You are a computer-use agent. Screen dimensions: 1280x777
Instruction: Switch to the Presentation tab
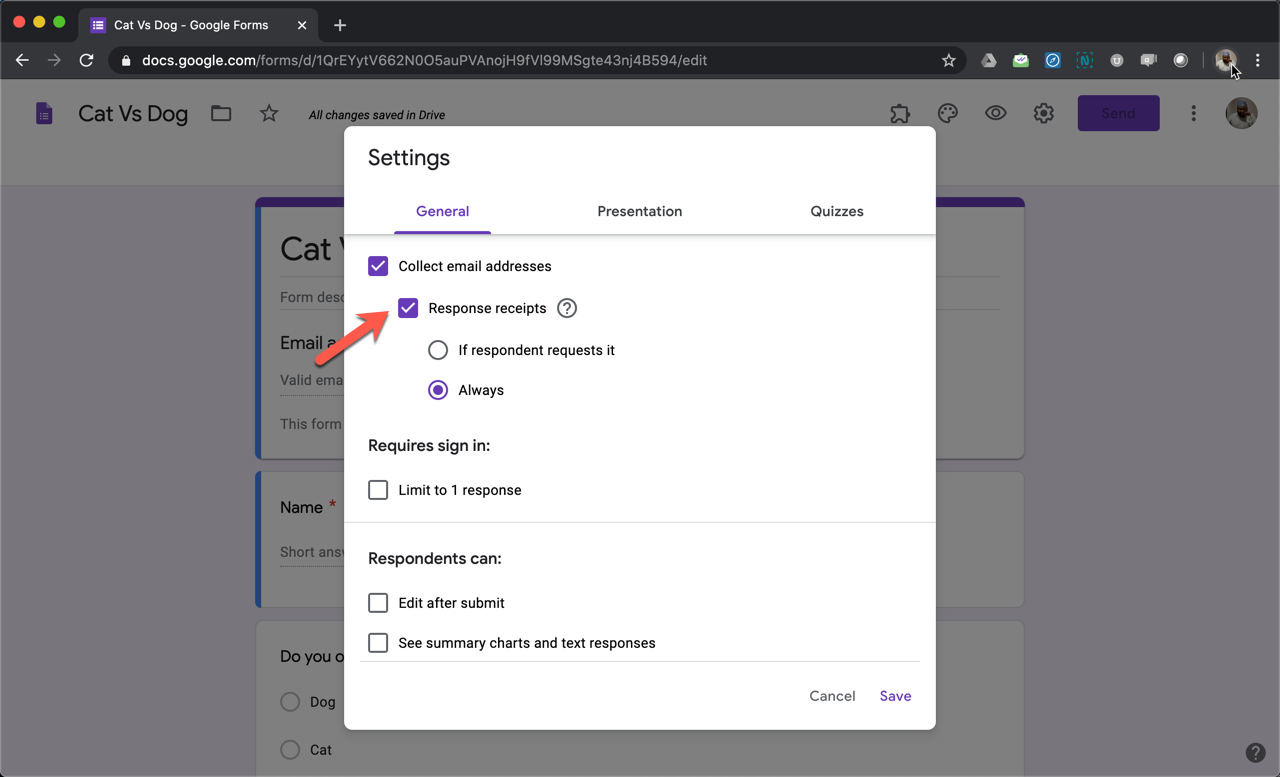coord(639,211)
